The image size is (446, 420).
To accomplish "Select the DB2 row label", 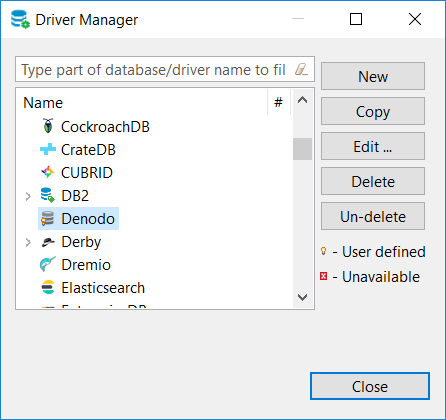I will (x=75, y=195).
